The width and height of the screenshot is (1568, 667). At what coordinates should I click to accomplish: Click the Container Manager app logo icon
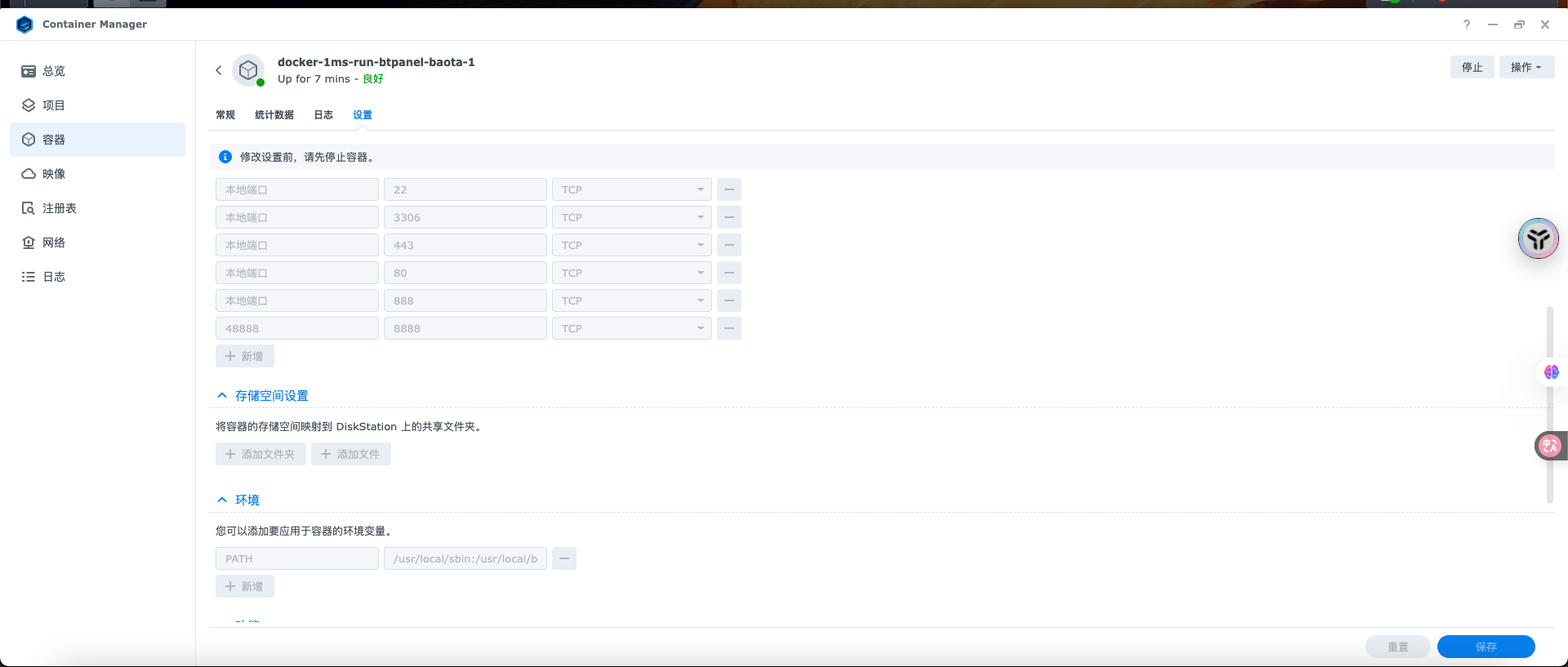click(24, 24)
